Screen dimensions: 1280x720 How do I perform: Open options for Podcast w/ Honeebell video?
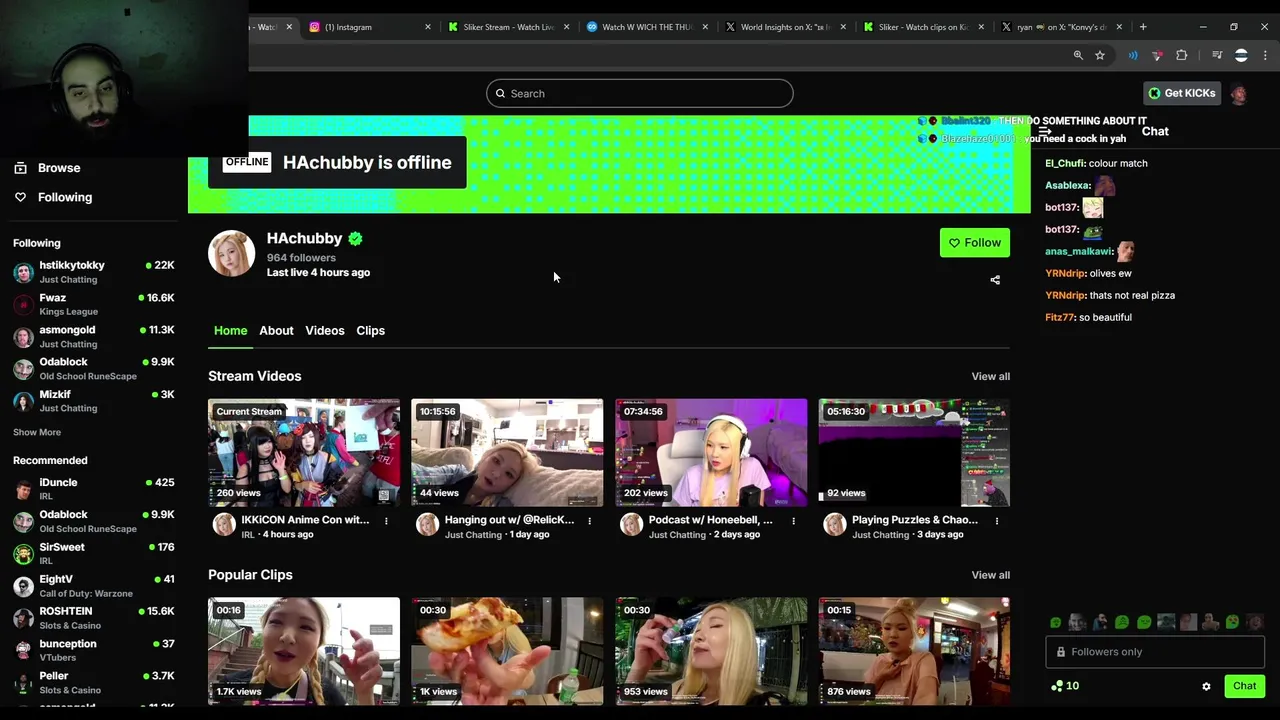(x=794, y=521)
